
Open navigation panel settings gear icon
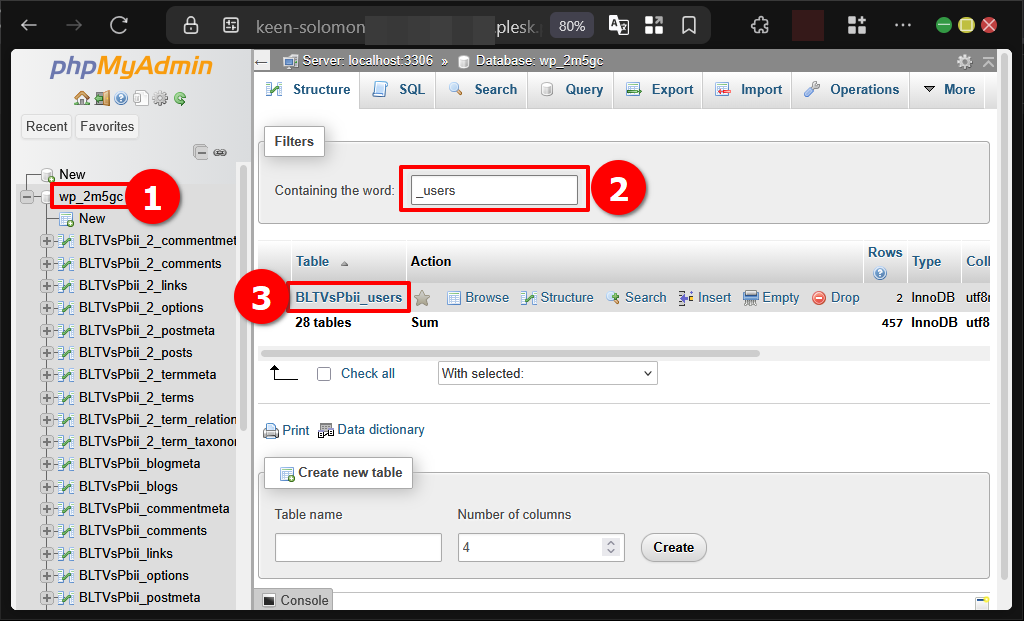160,98
